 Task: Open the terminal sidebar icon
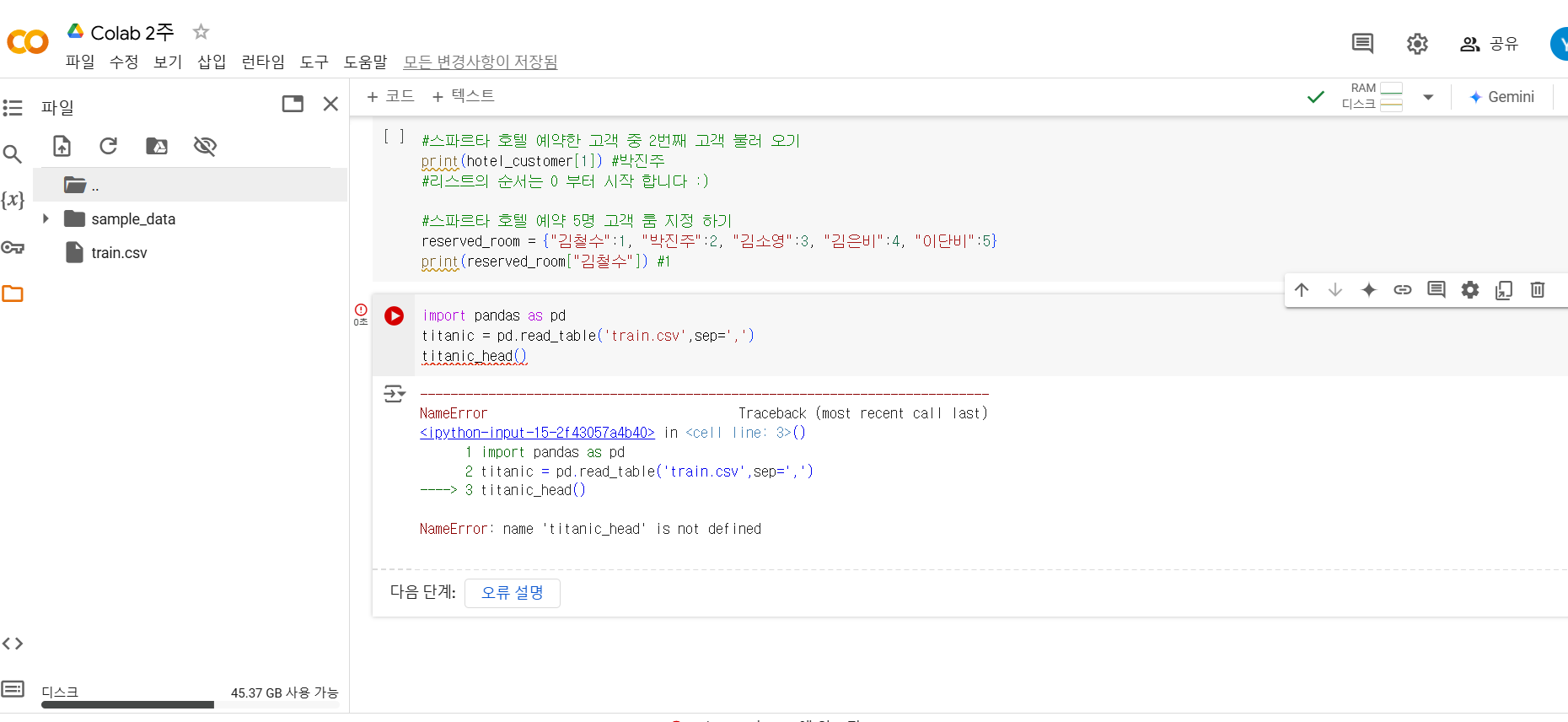(13, 689)
